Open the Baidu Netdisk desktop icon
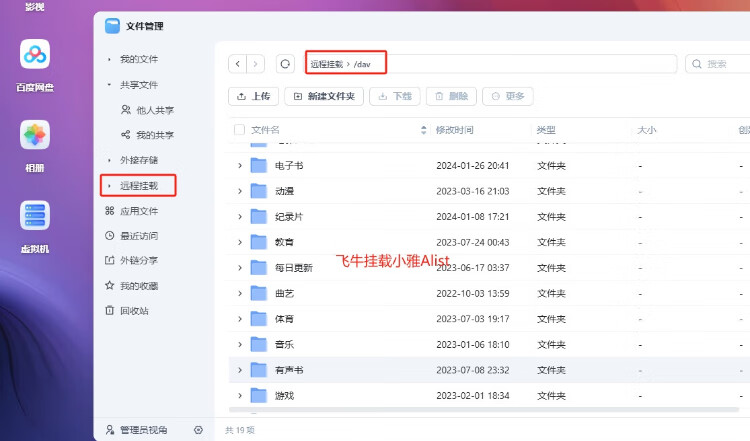 [35, 56]
